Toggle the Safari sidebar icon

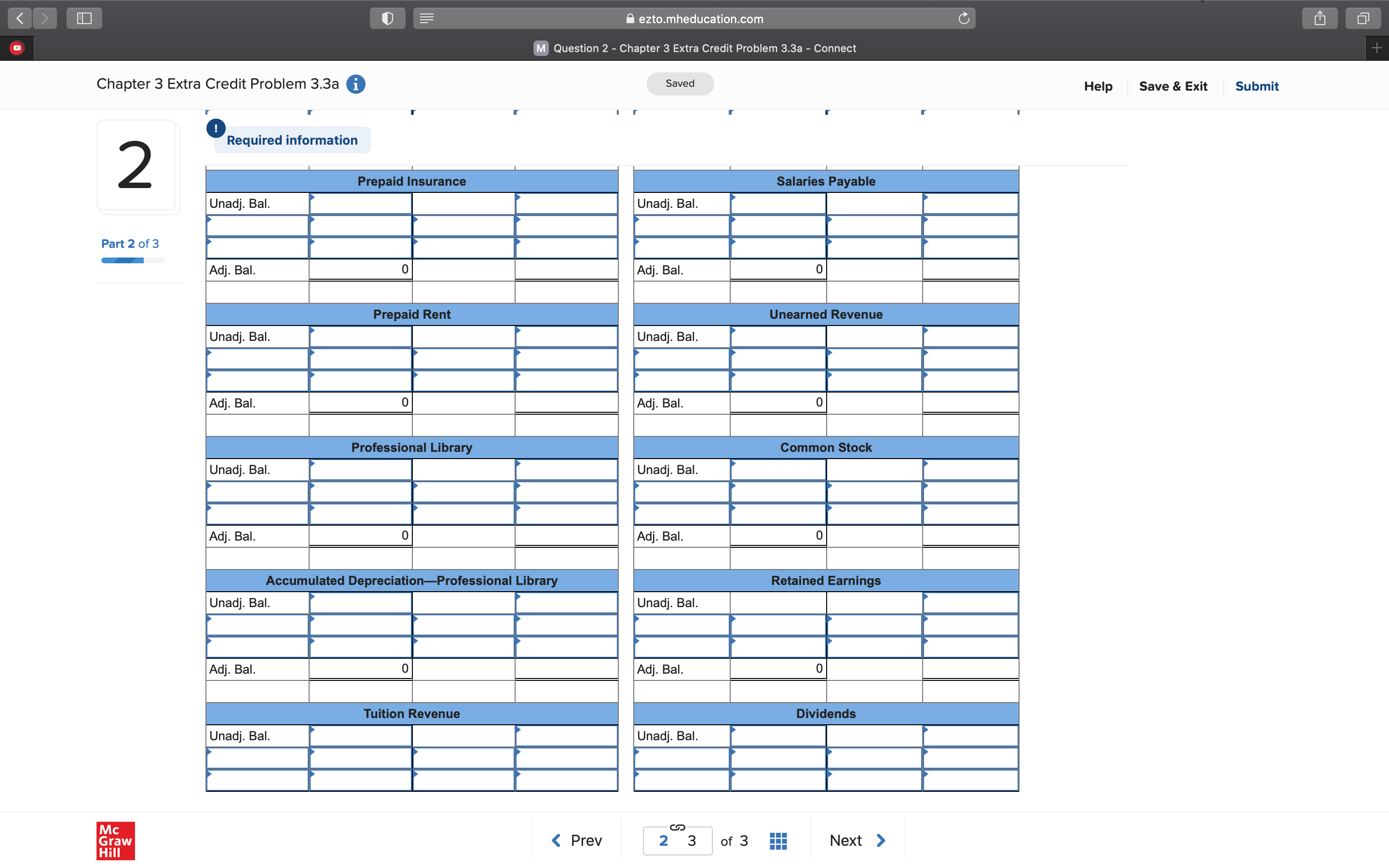pyautogui.click(x=84, y=18)
